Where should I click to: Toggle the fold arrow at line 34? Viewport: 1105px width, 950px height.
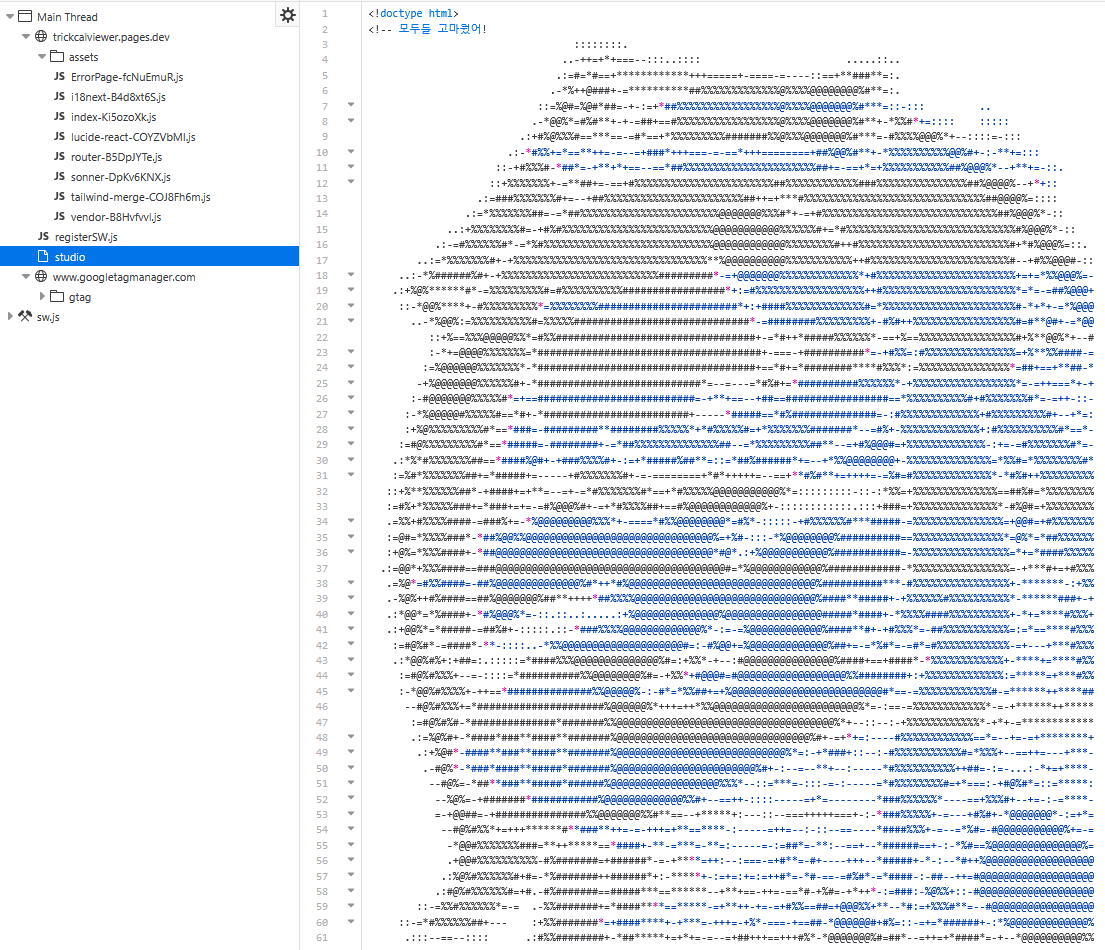(351, 521)
